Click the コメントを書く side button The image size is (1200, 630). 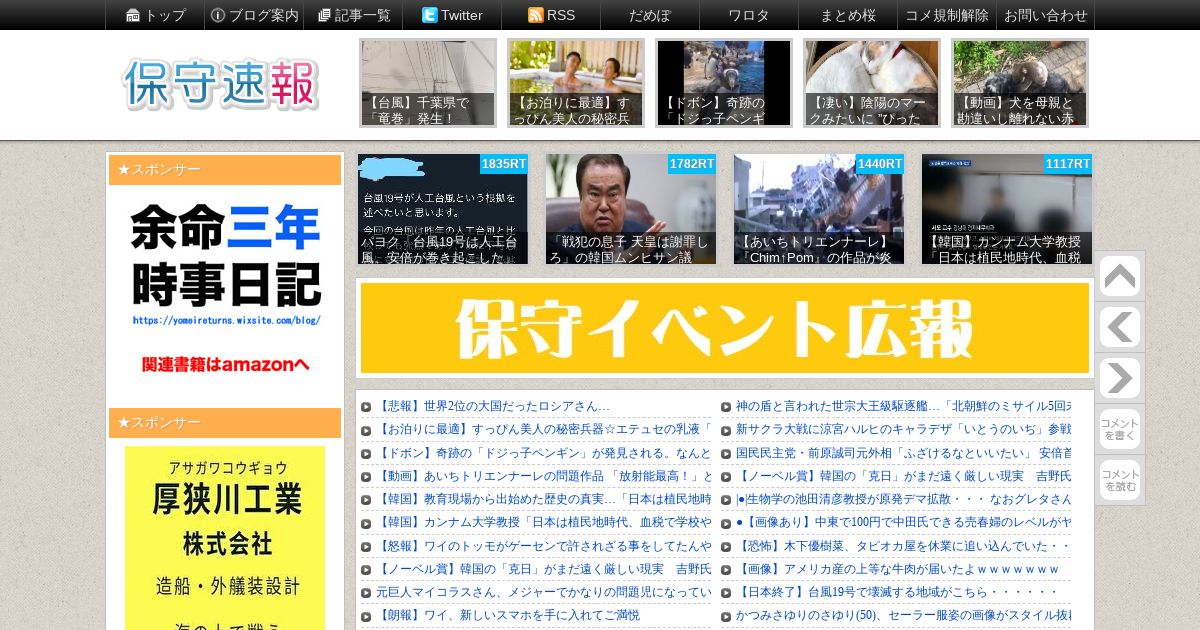(1120, 429)
